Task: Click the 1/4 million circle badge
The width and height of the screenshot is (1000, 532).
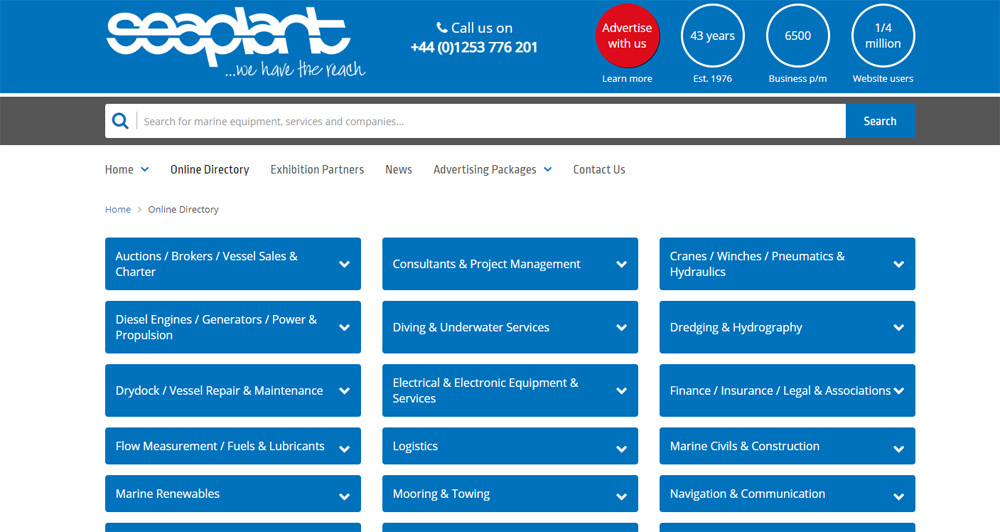Action: point(883,36)
